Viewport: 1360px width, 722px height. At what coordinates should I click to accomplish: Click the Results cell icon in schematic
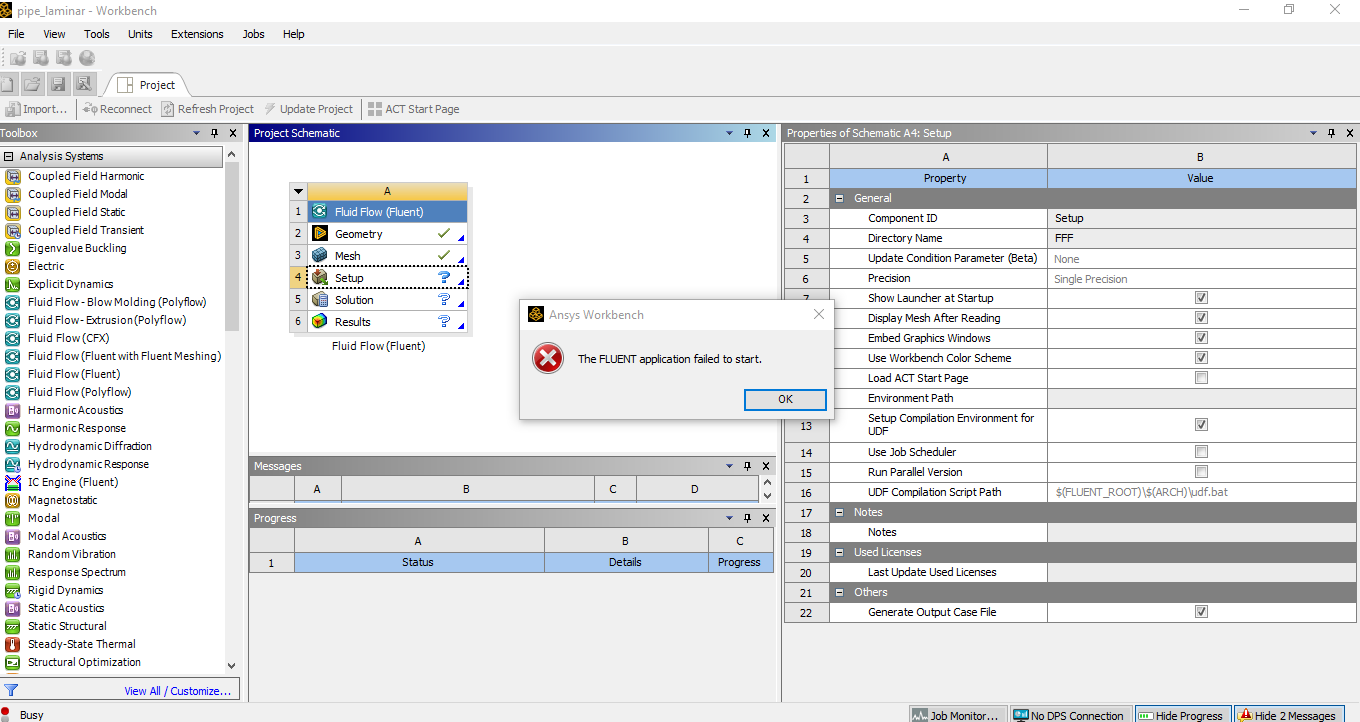pos(319,322)
